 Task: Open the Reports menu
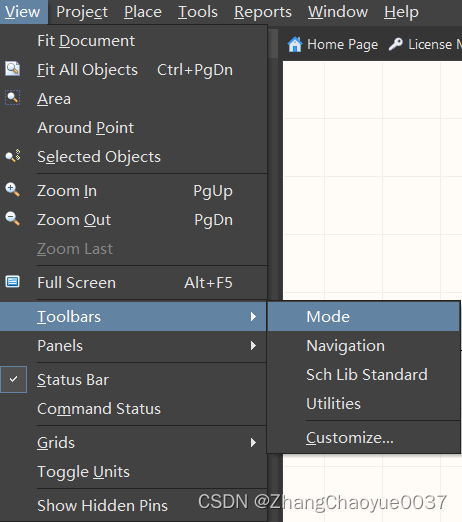[x=263, y=12]
